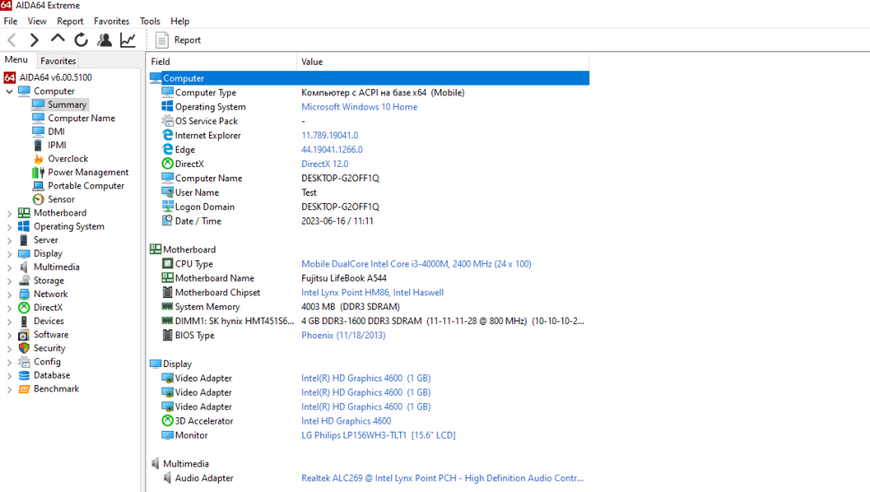Viewport: 870px width, 492px height.
Task: Select the DIMM1: SK hynix memory row
Action: (369, 321)
